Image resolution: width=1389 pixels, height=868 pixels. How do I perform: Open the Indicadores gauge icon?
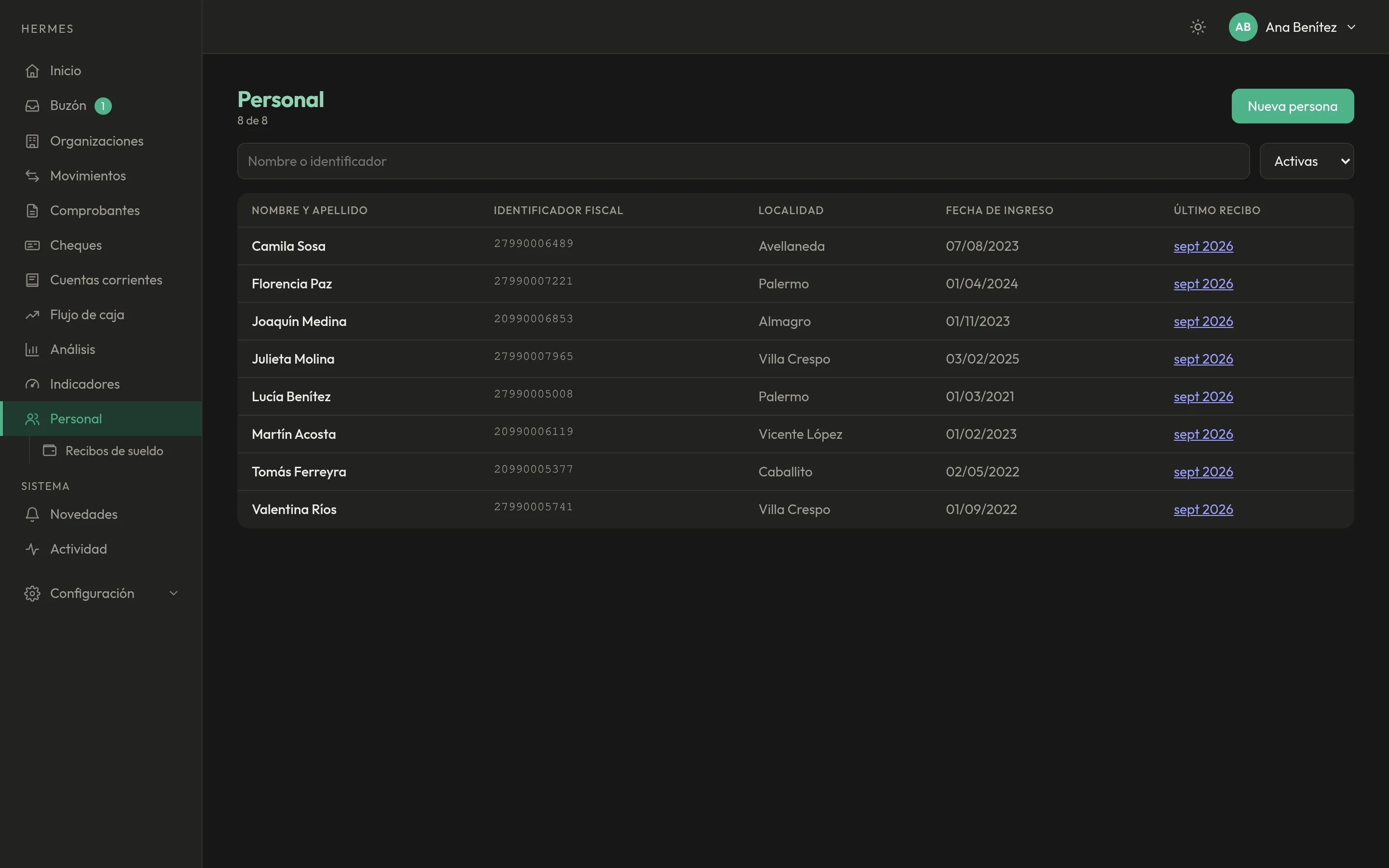click(x=32, y=384)
